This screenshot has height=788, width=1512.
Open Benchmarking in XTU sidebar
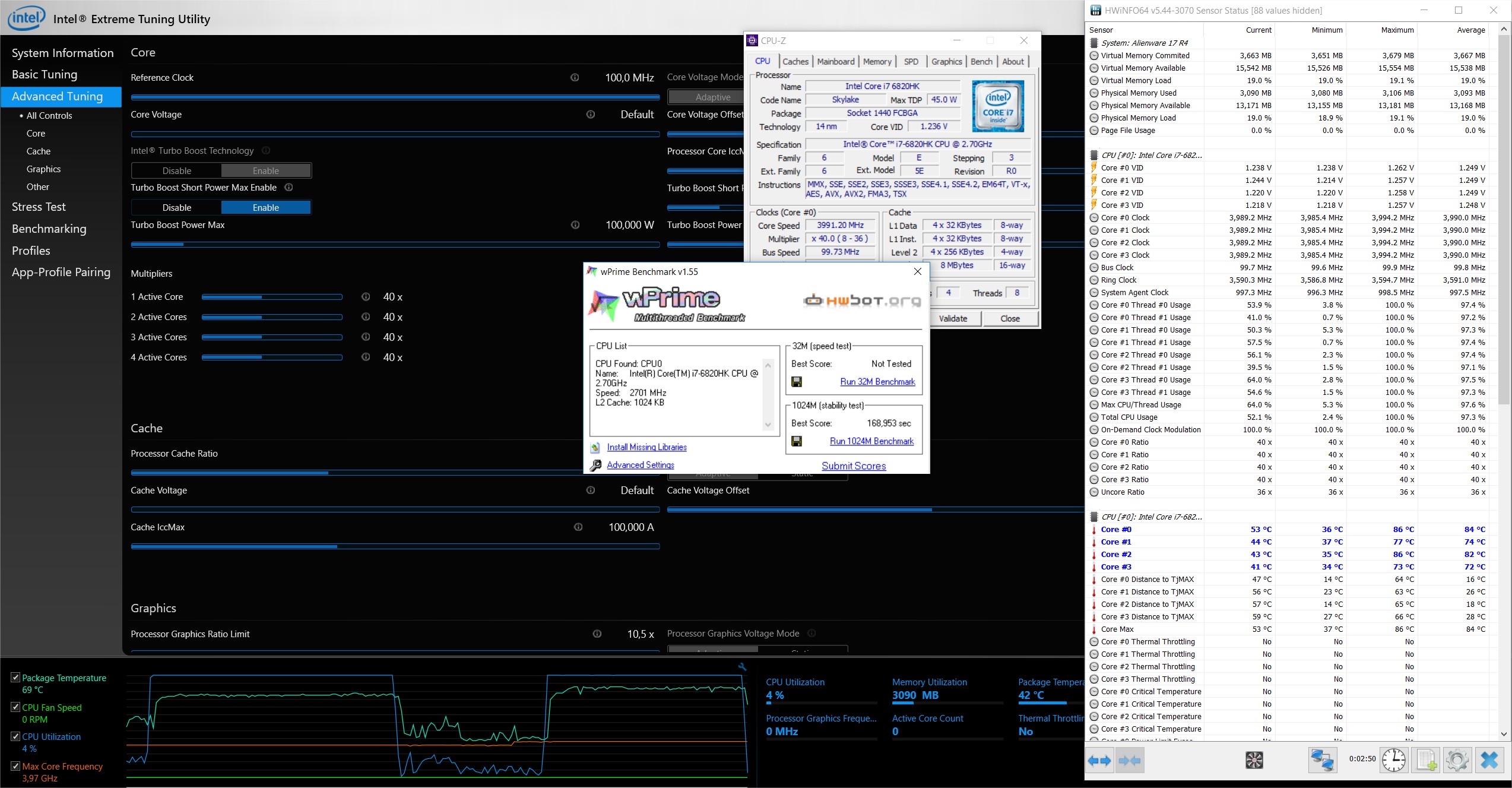pos(49,229)
